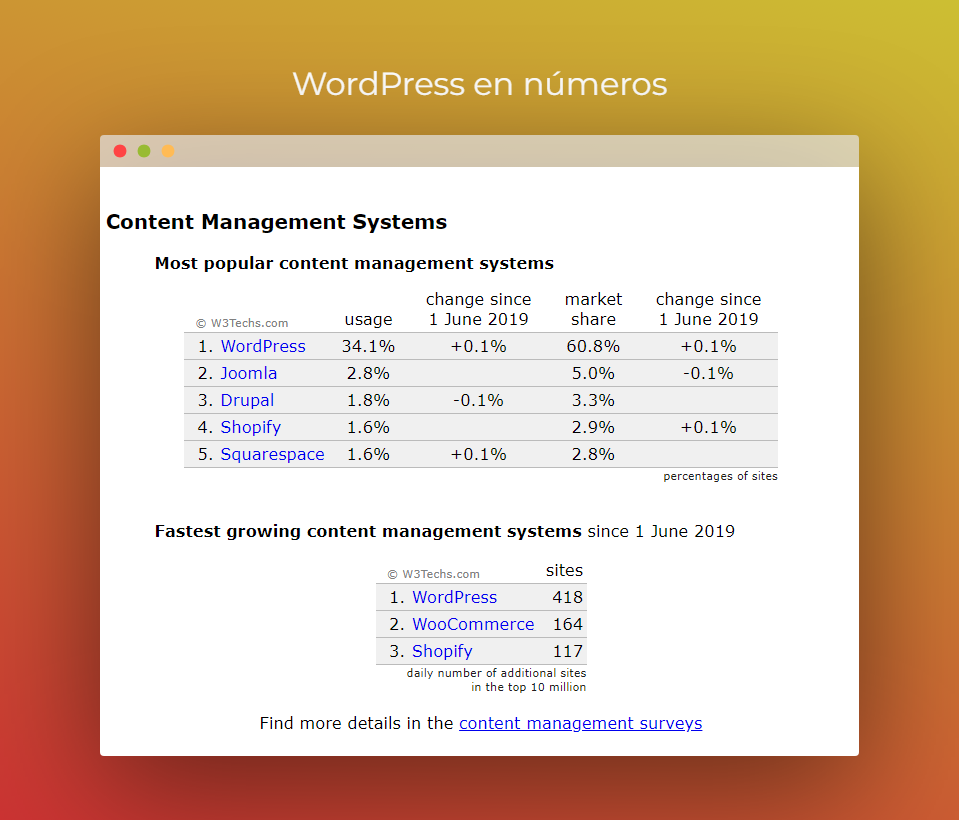This screenshot has height=820, width=959.
Task: Select the 164 sites value for WooCommerce
Action: coord(568,624)
